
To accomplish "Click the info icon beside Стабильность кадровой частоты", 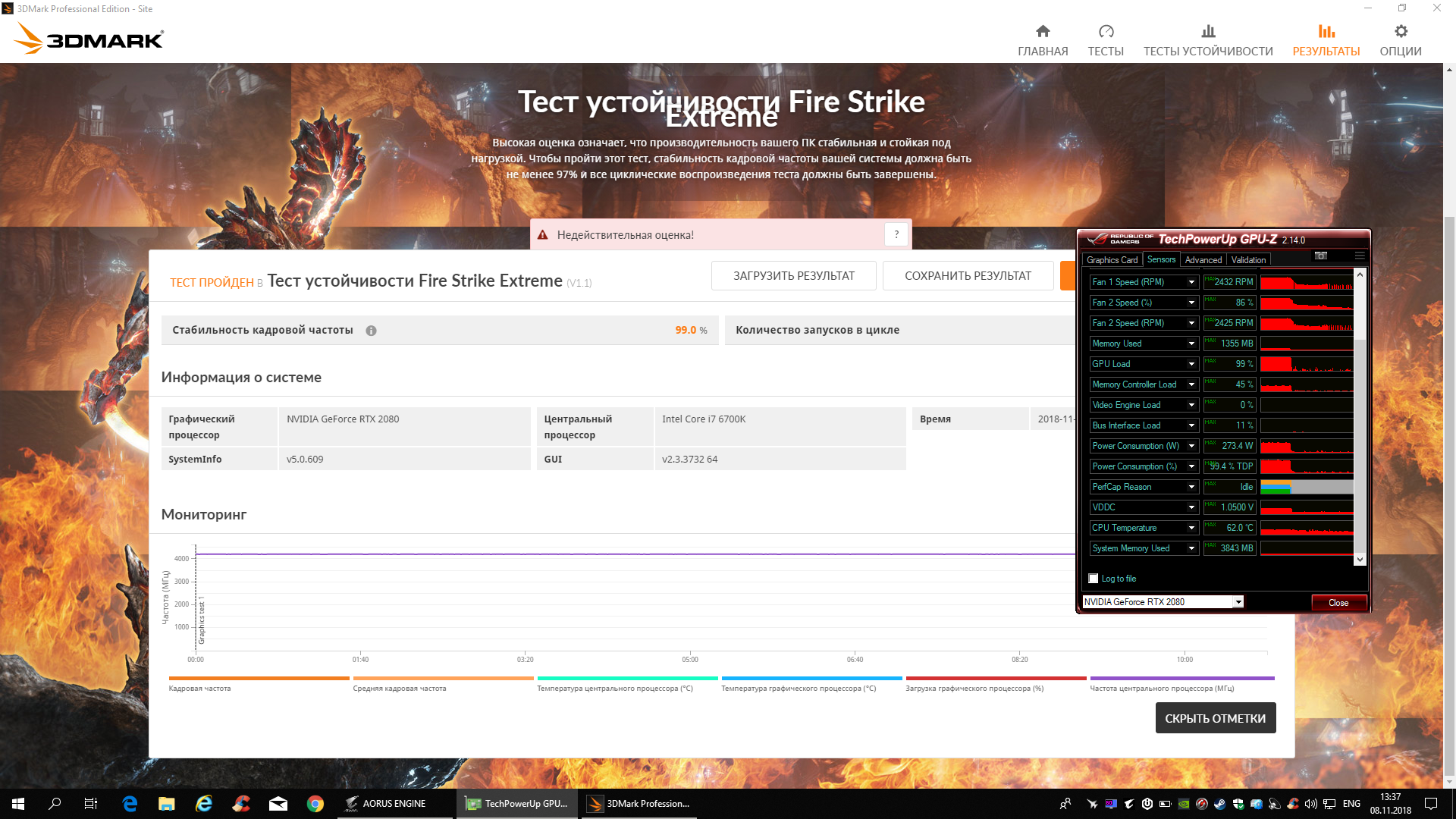I will click(x=371, y=331).
